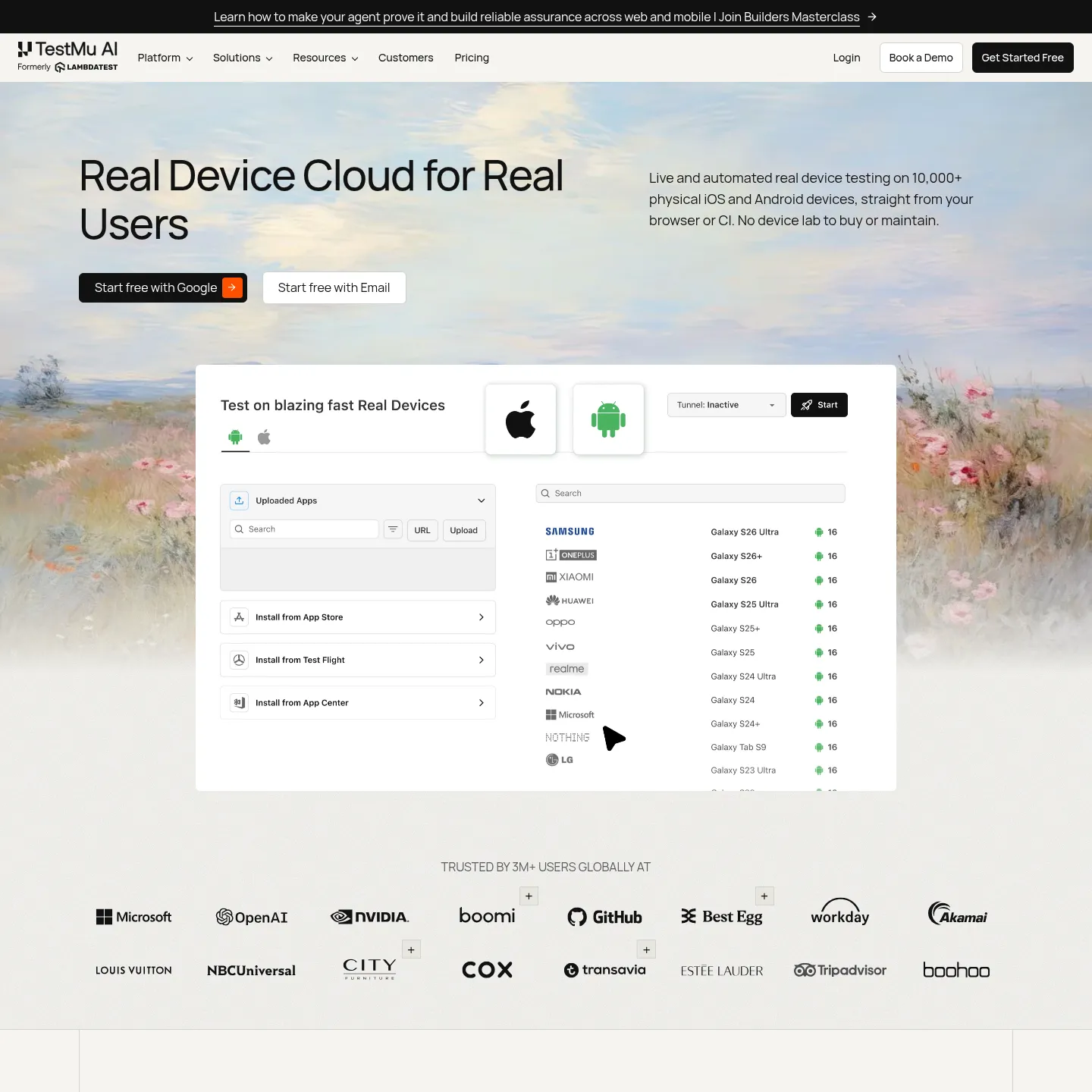The width and height of the screenshot is (1092, 1092).
Task: Choose the Huawei brand logo
Action: tap(570, 601)
